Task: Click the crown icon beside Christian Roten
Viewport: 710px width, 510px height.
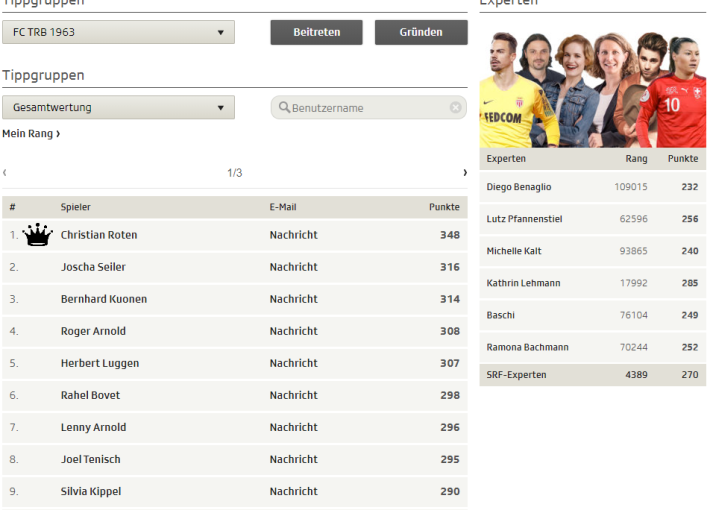Action: pos(37,235)
